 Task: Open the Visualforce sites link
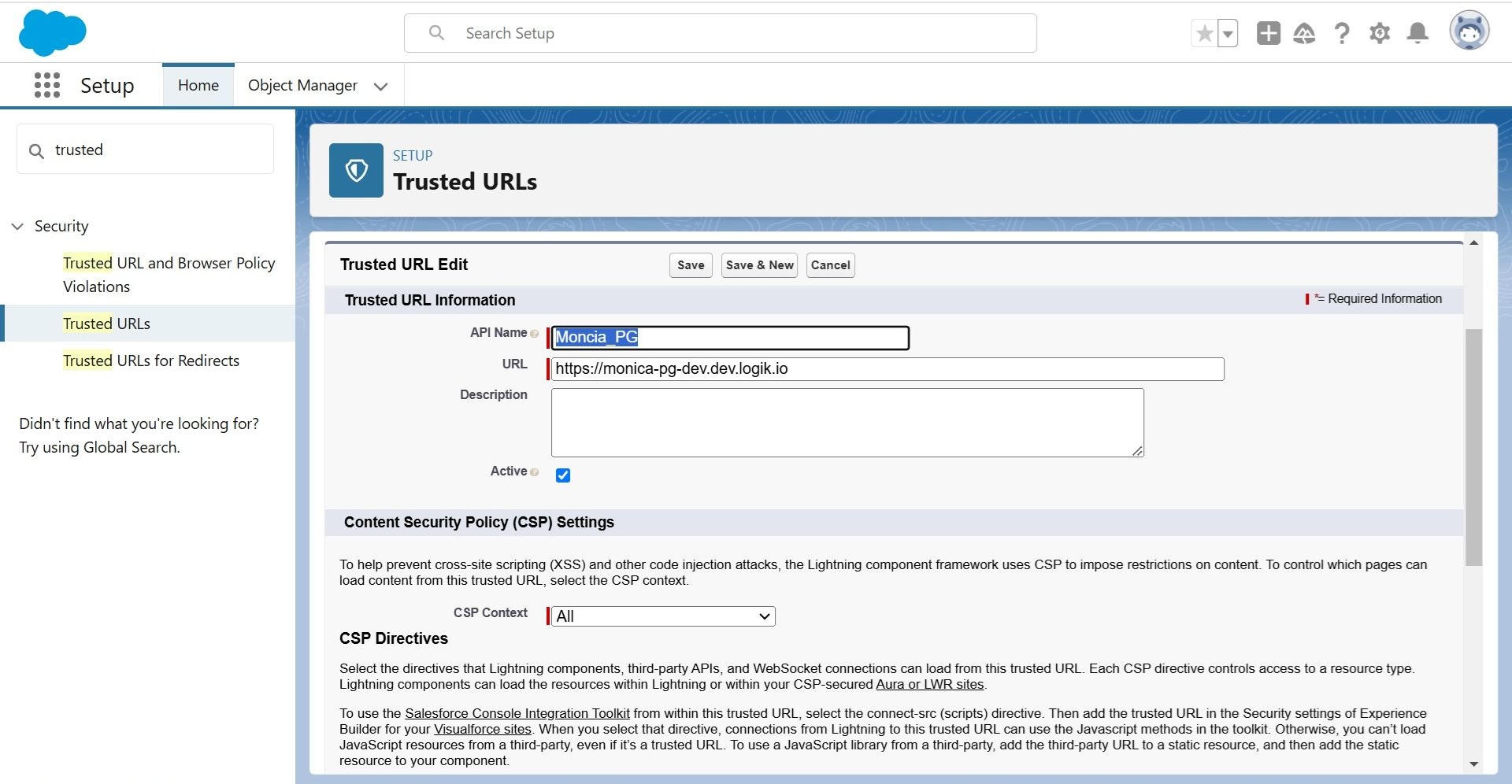point(483,729)
